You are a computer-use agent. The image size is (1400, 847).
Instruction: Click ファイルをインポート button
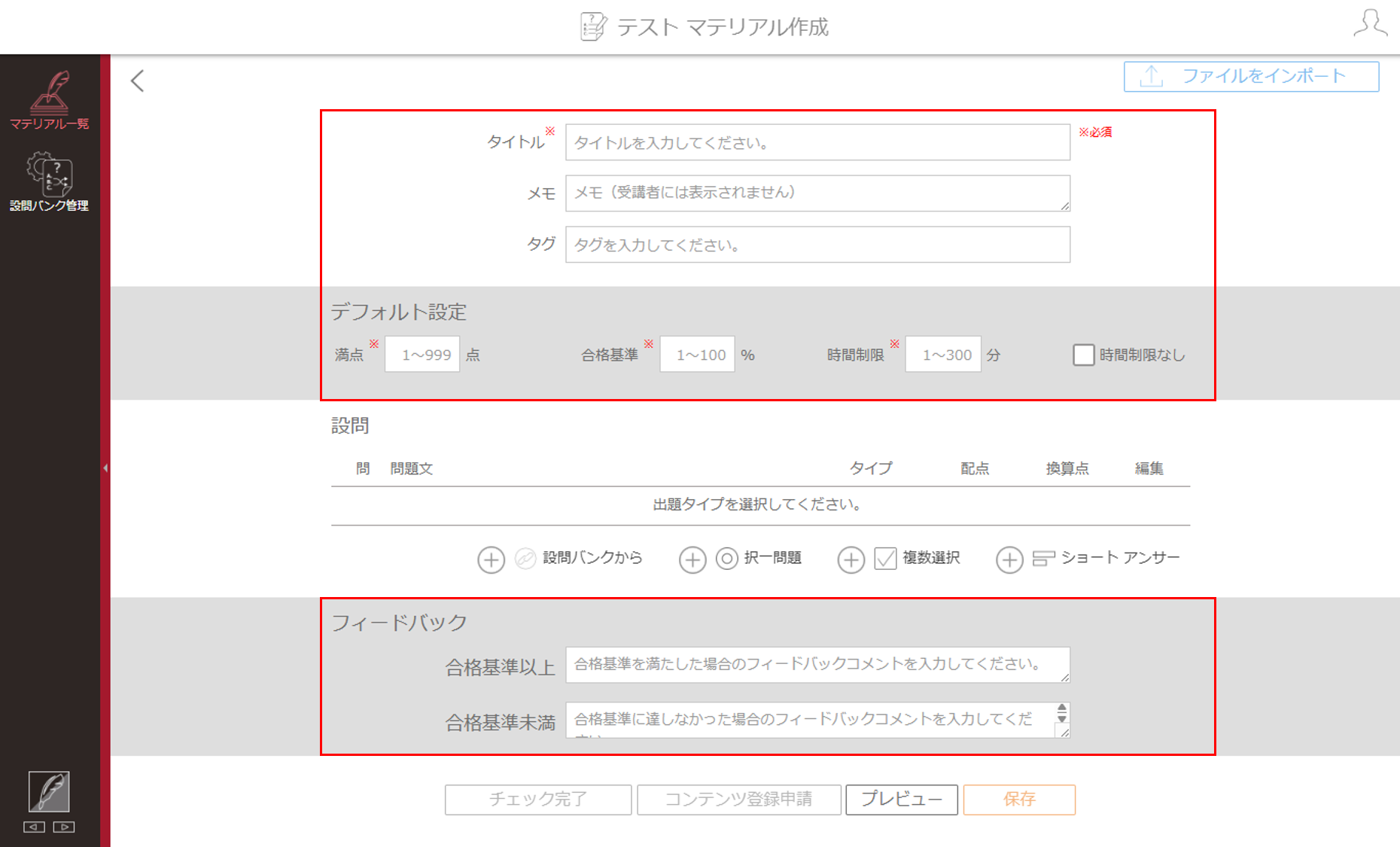[1251, 76]
